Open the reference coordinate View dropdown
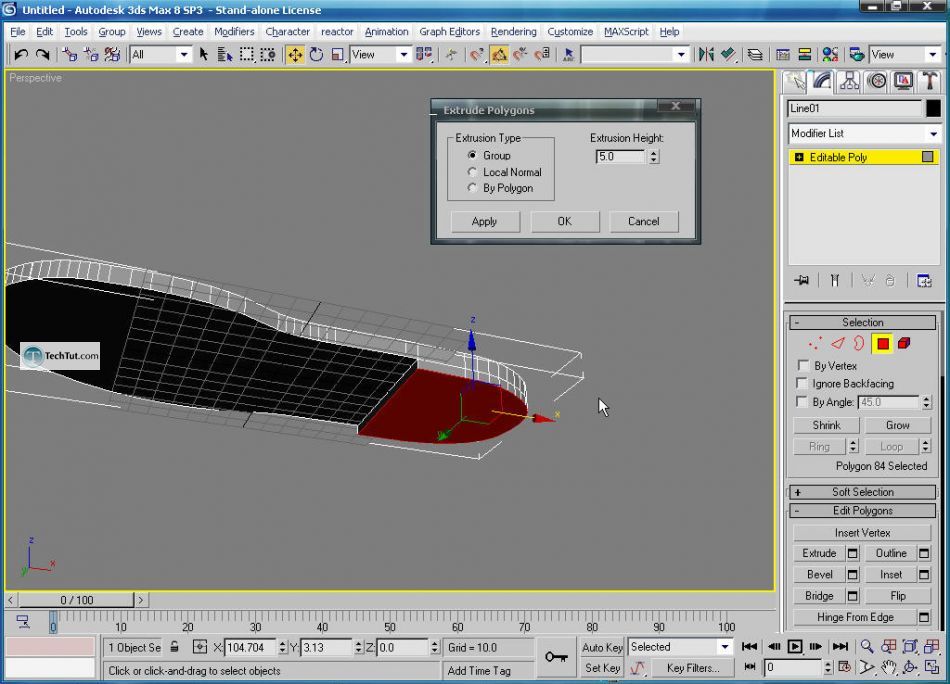Image resolution: width=950 pixels, height=684 pixels. point(380,55)
